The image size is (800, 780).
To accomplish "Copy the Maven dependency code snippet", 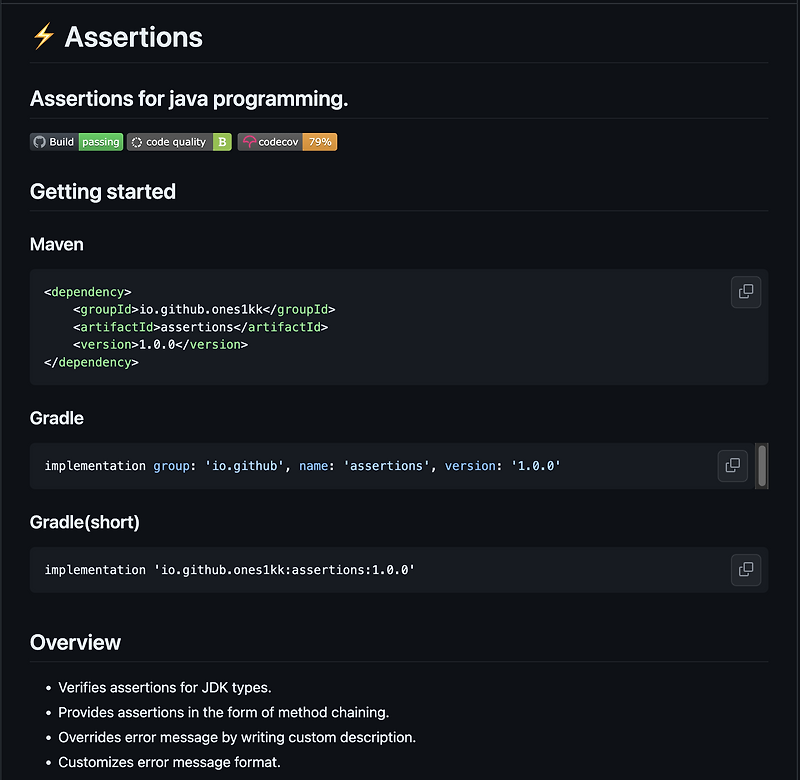I will 746,291.
